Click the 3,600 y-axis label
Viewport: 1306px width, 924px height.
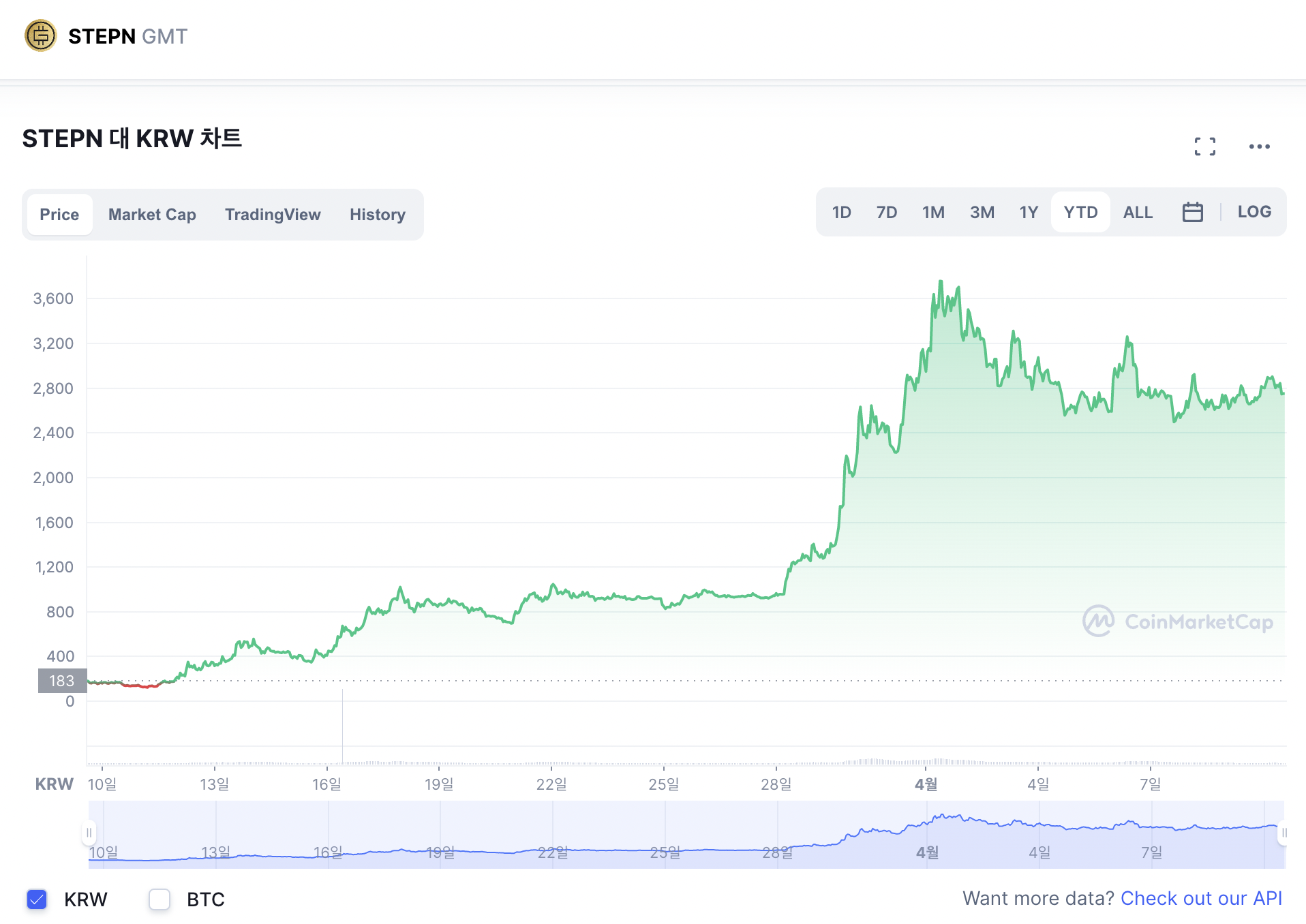pyautogui.click(x=53, y=298)
